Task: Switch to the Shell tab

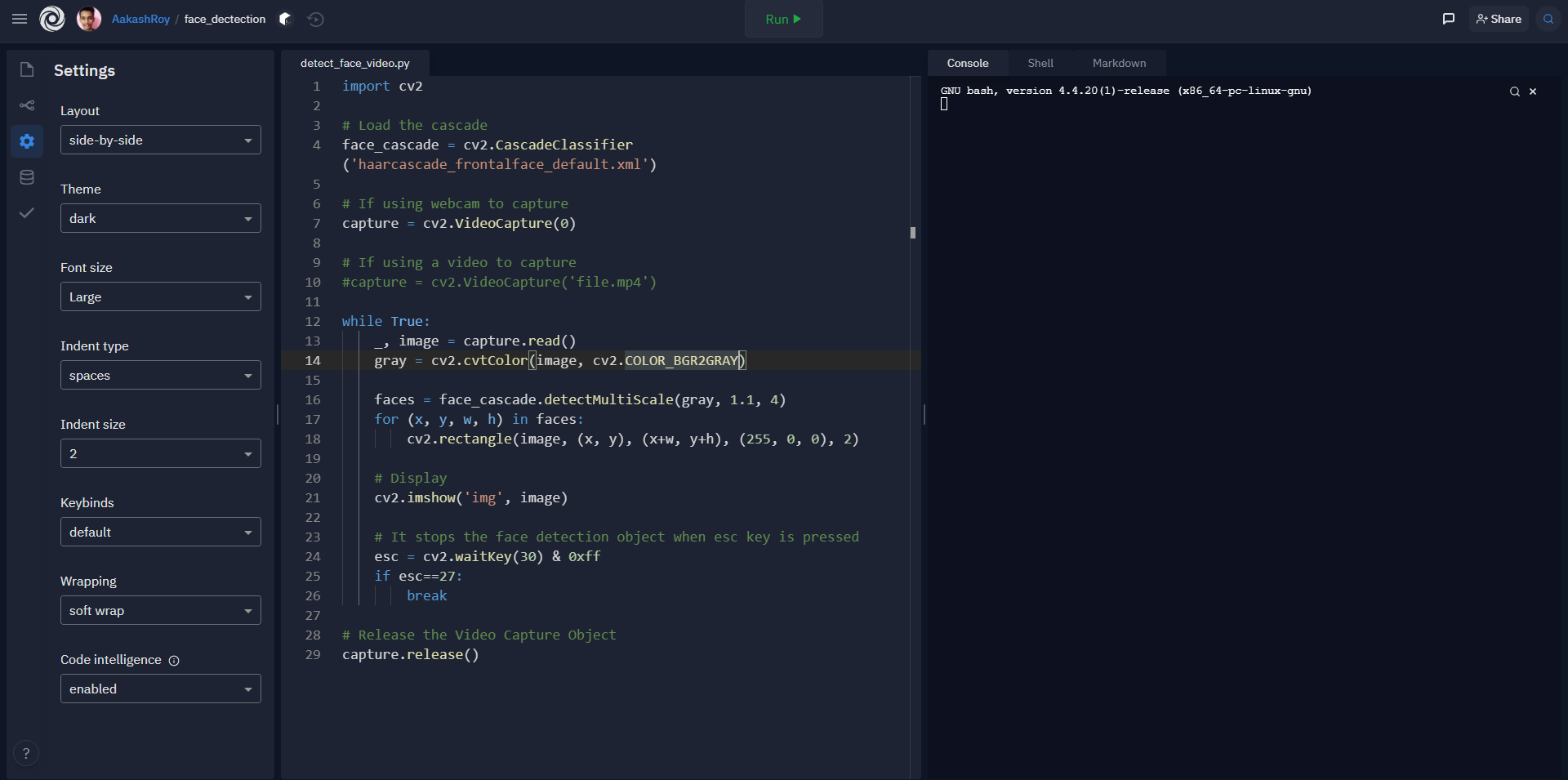Action: (1039, 63)
